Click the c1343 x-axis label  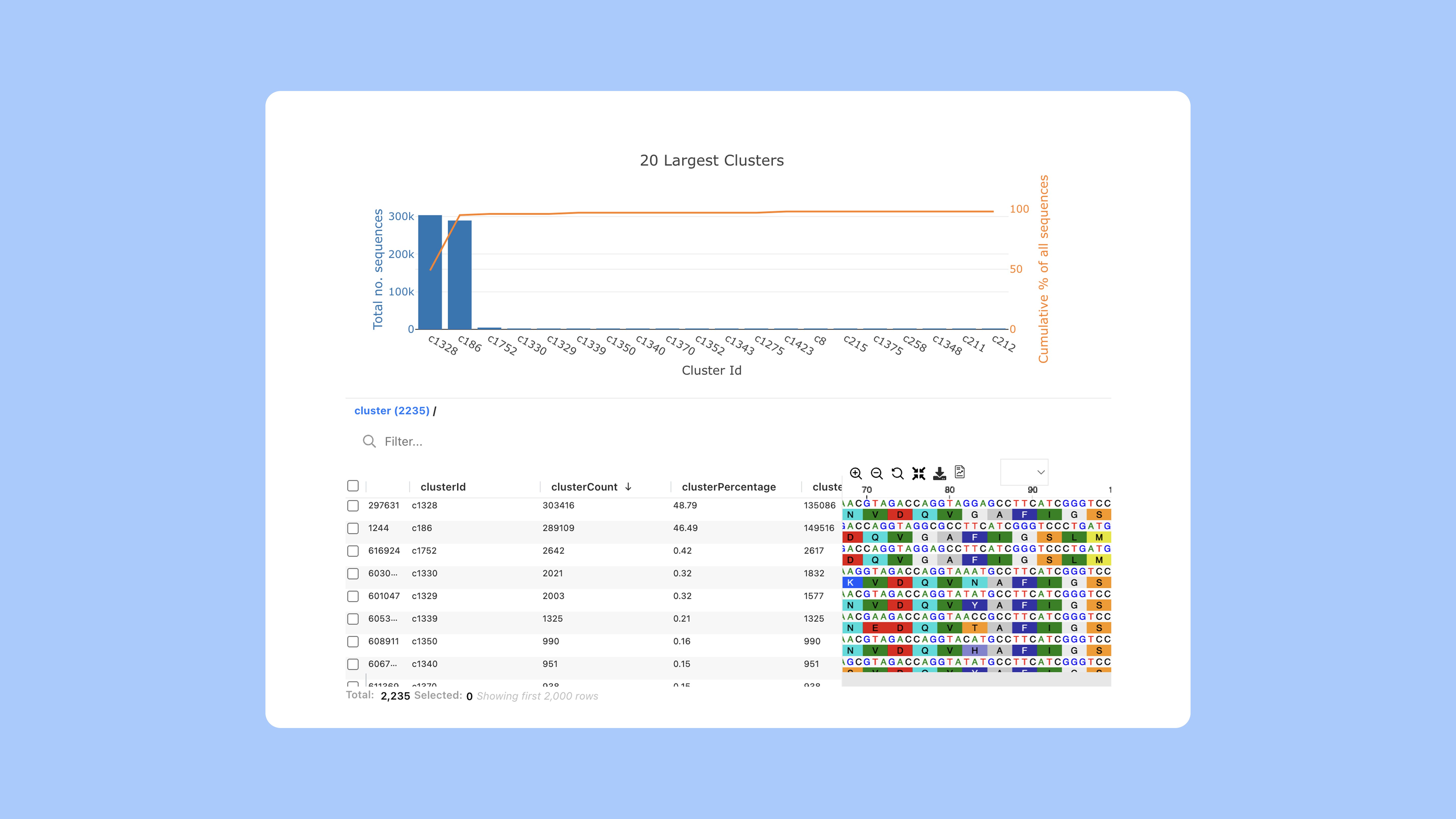[740, 345]
